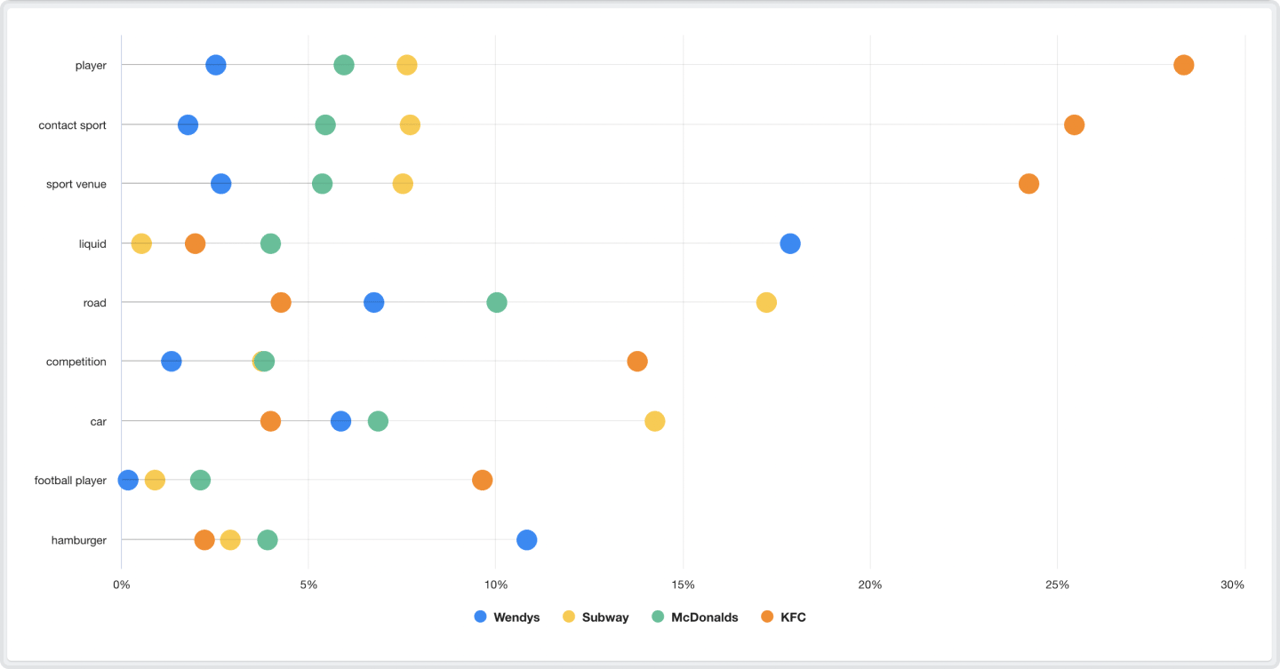Hide the McDonalds series via legend
This screenshot has height=669, width=1280.
[695, 617]
